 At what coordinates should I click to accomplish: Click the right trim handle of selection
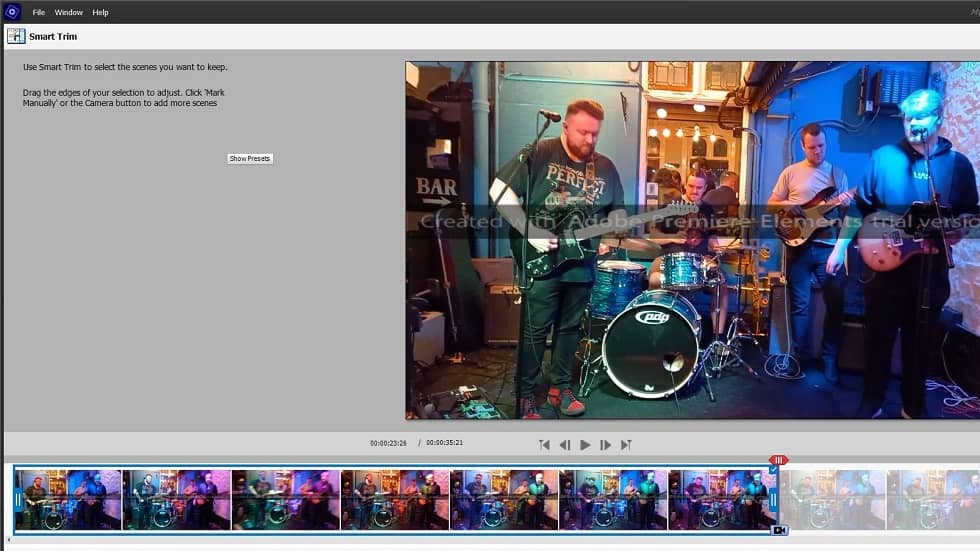click(x=773, y=500)
